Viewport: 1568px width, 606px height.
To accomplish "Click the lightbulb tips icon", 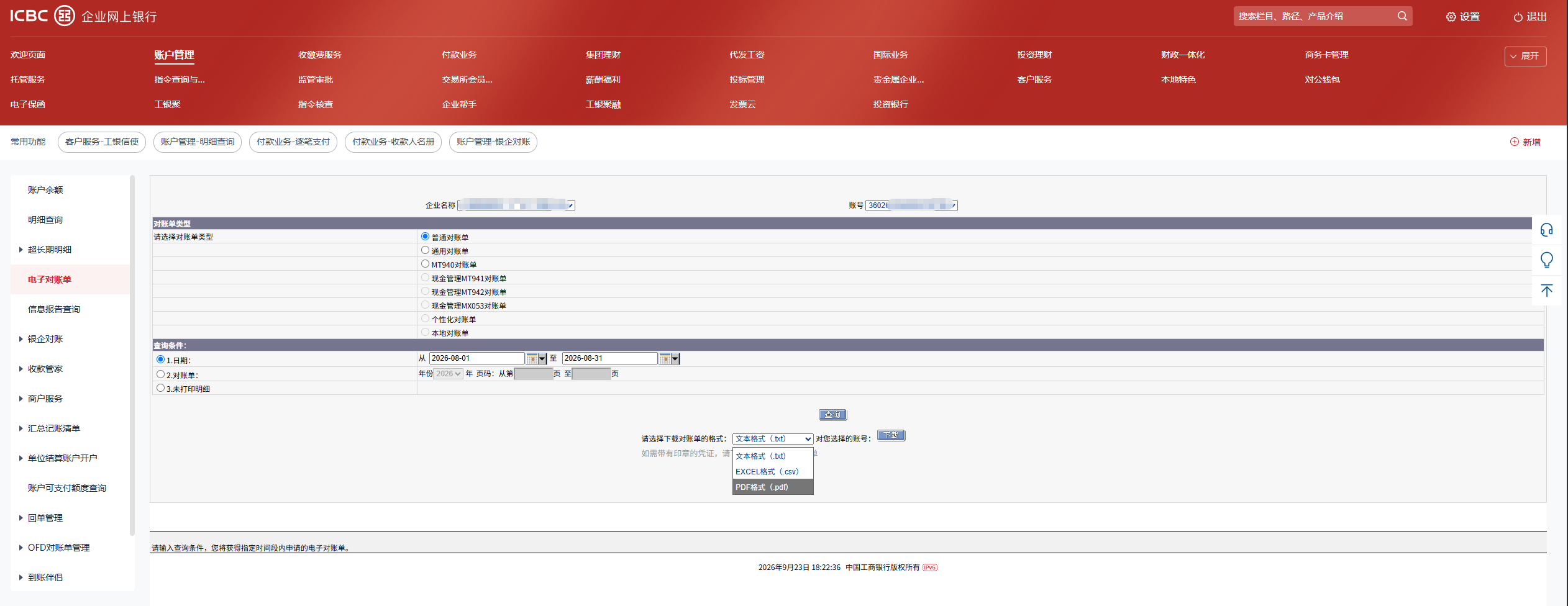I will pos(1546,260).
